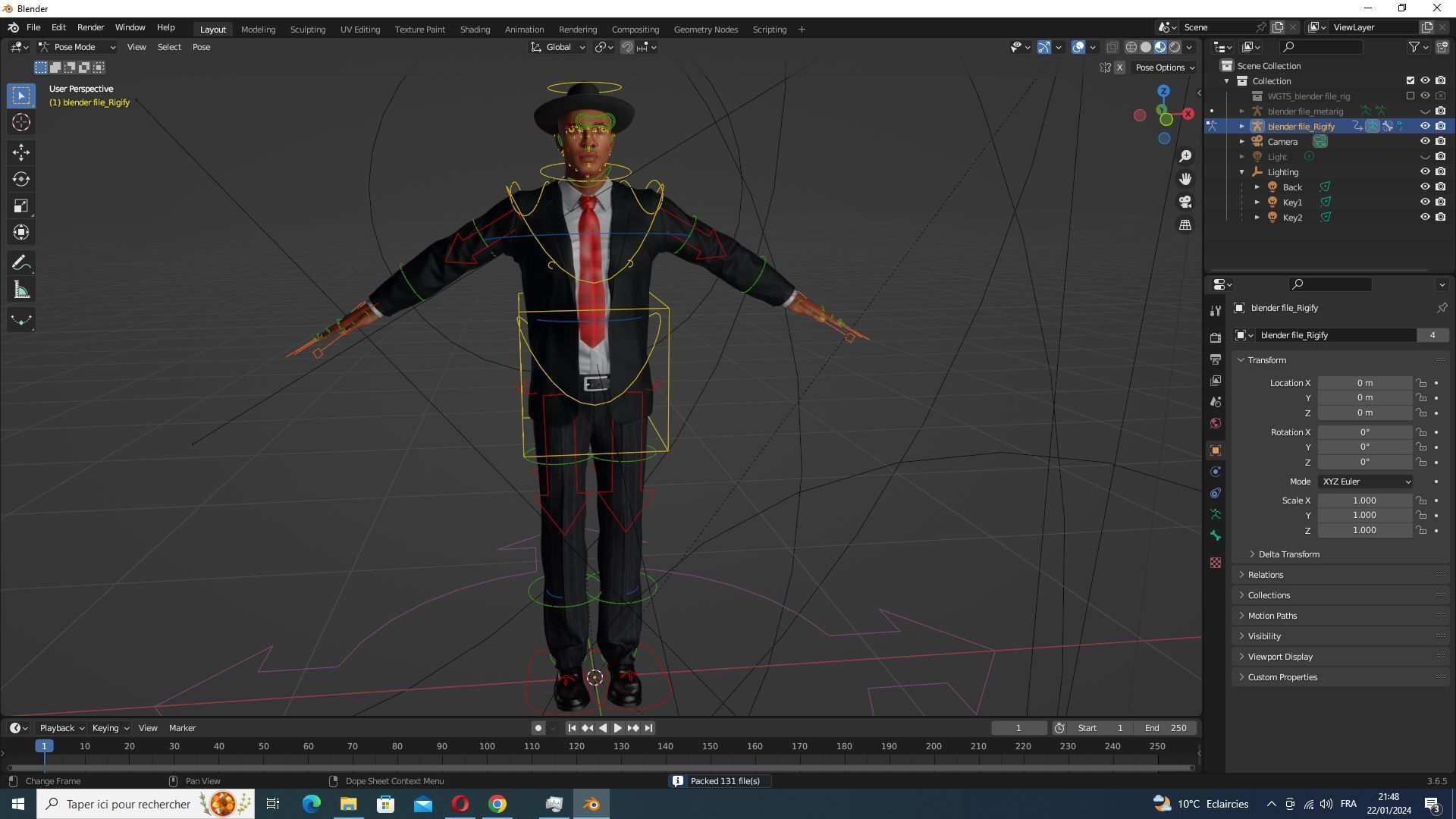
Task: Switch perspective/orthographic grid icon
Action: [x=1185, y=225]
